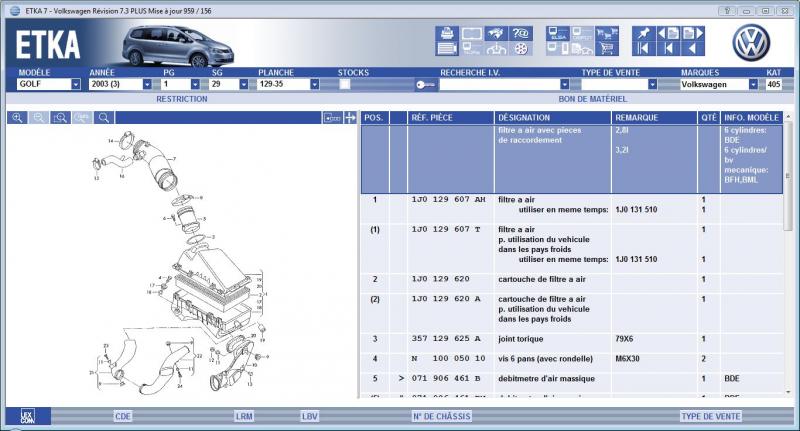This screenshot has width=800, height=431.
Task: Click the air filter exploded diagram
Action: [181, 263]
